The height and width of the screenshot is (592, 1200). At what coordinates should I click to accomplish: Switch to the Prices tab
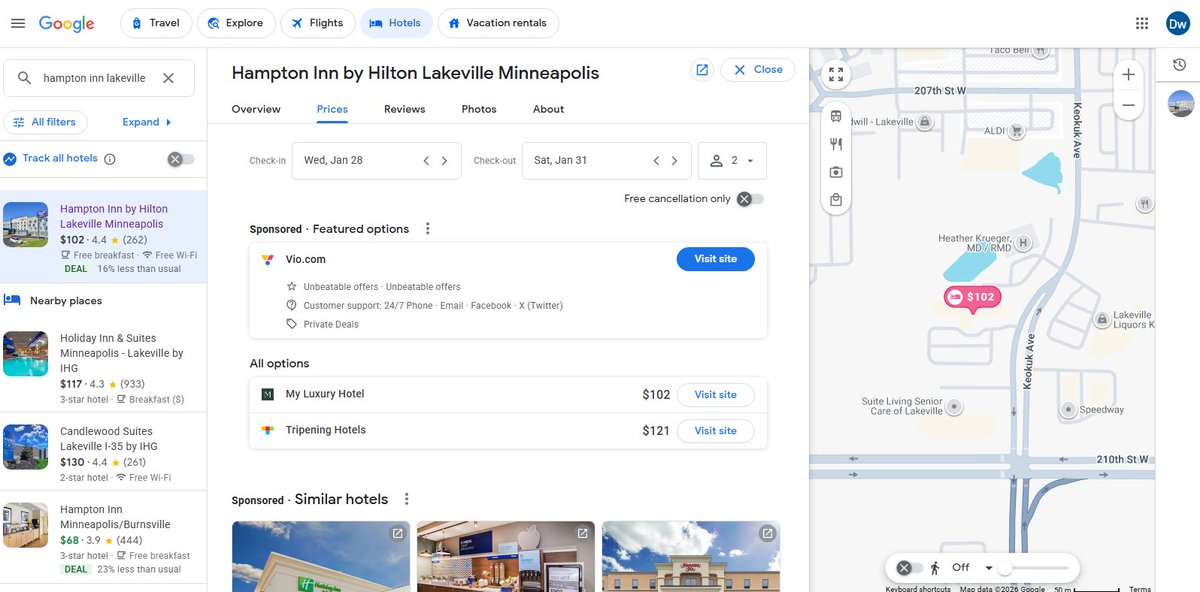click(x=332, y=109)
